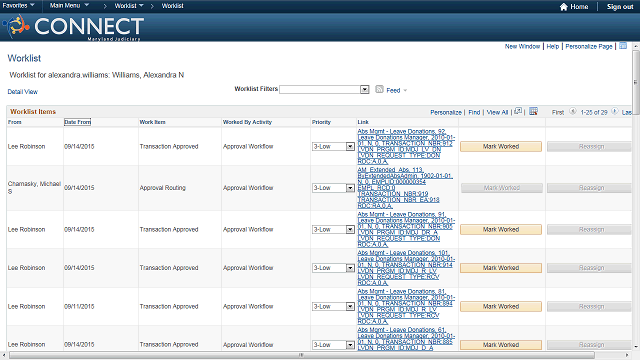Open New Window link
The height and width of the screenshot is (360, 640).
coord(522,47)
